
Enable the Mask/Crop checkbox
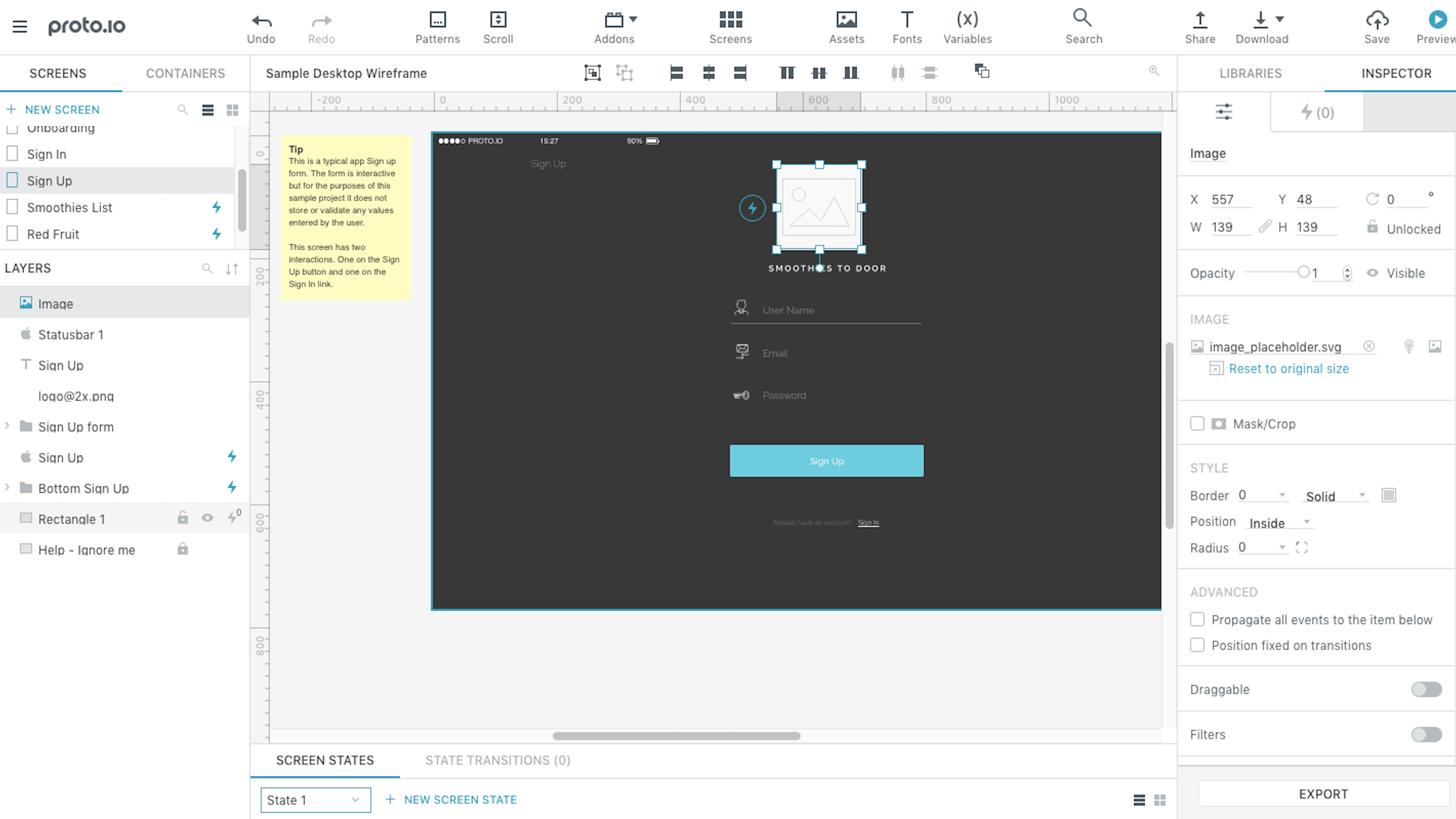tap(1197, 423)
